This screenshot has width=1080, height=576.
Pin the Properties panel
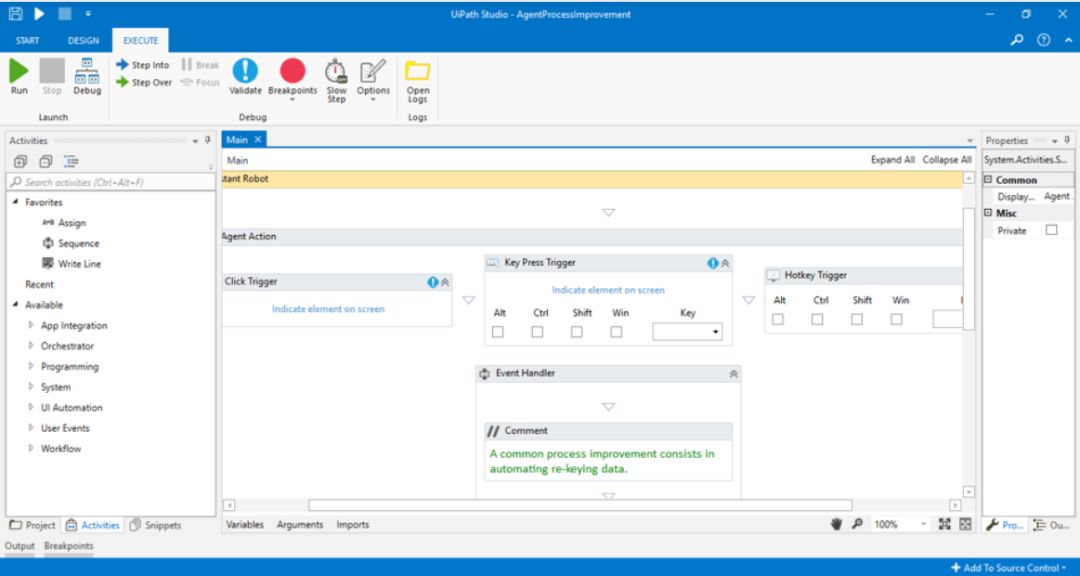click(x=1067, y=141)
